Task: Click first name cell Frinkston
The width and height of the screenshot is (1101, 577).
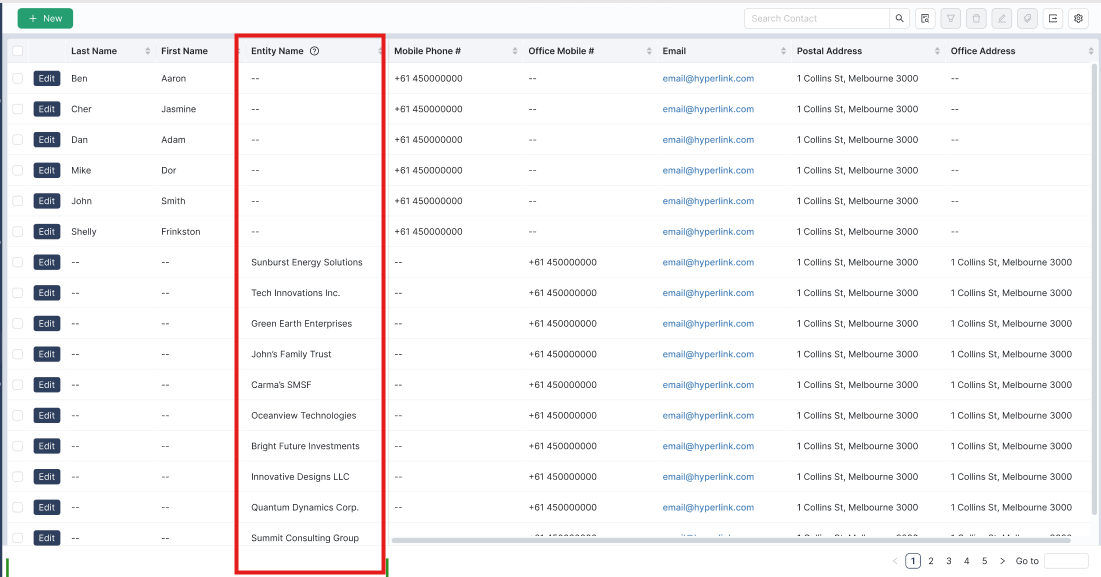Action: [x=180, y=232]
